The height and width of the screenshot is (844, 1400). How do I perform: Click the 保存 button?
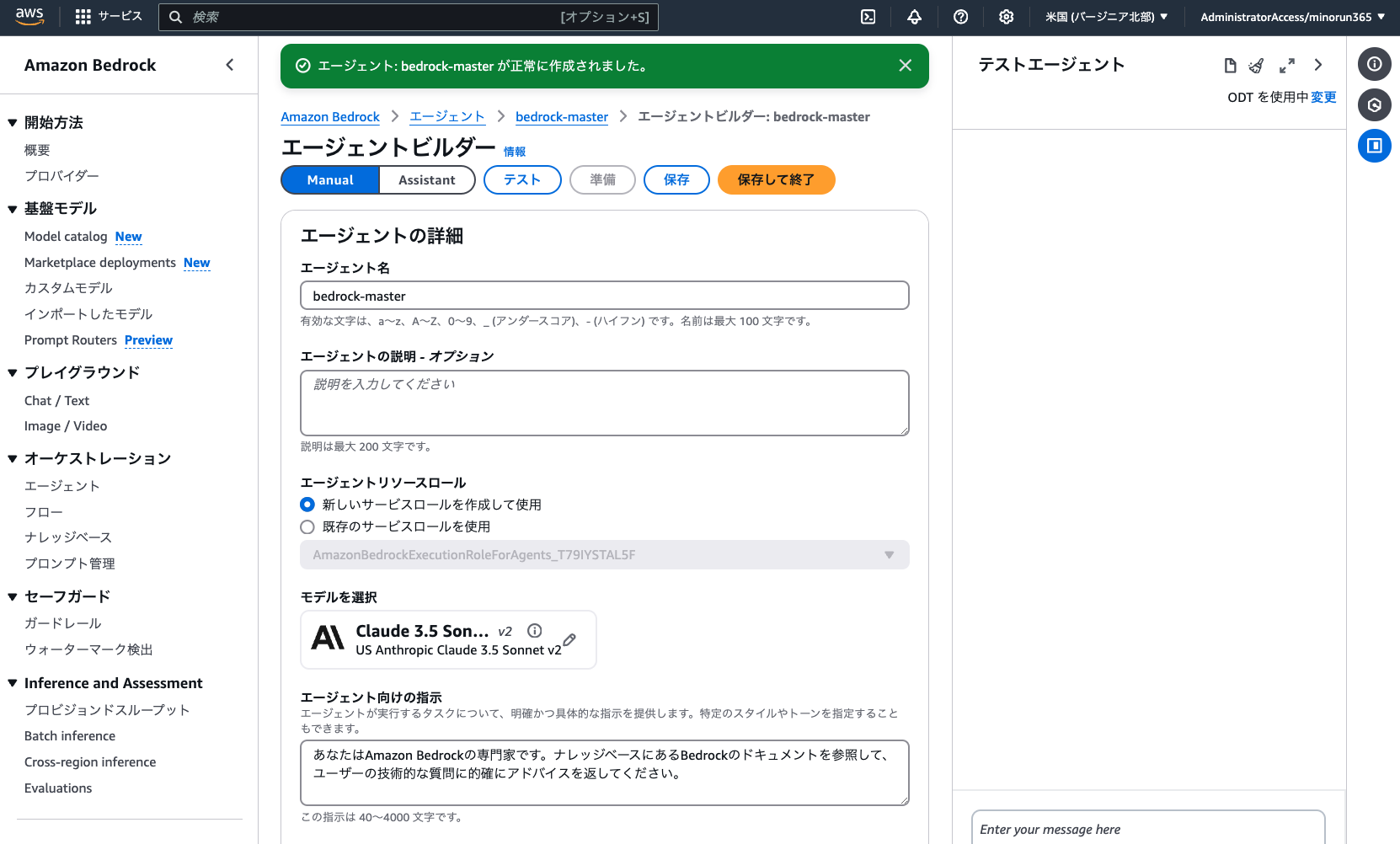676,180
